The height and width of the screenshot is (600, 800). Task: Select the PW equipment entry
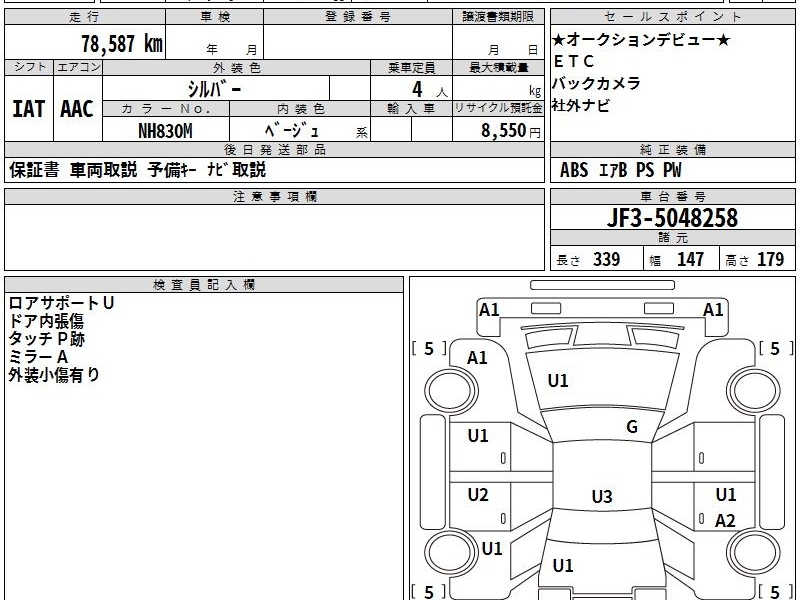point(672,170)
